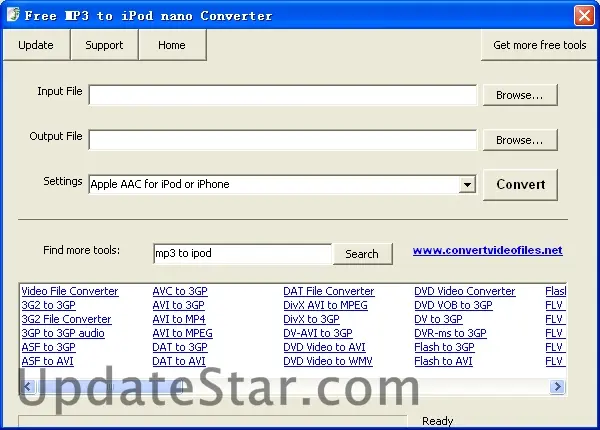Browse for the input file
This screenshot has height=430, width=600.
tap(520, 95)
